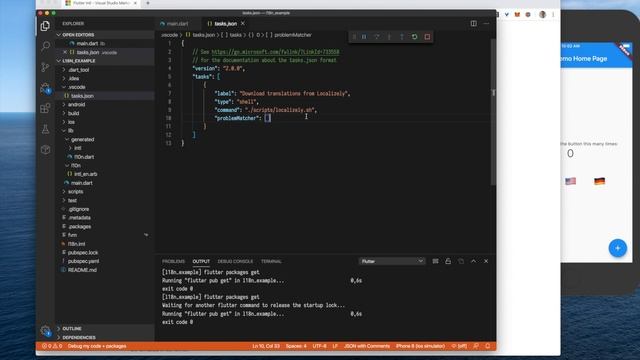This screenshot has width=640, height=360.
Task: Stop the debug session
Action: pos(427,37)
